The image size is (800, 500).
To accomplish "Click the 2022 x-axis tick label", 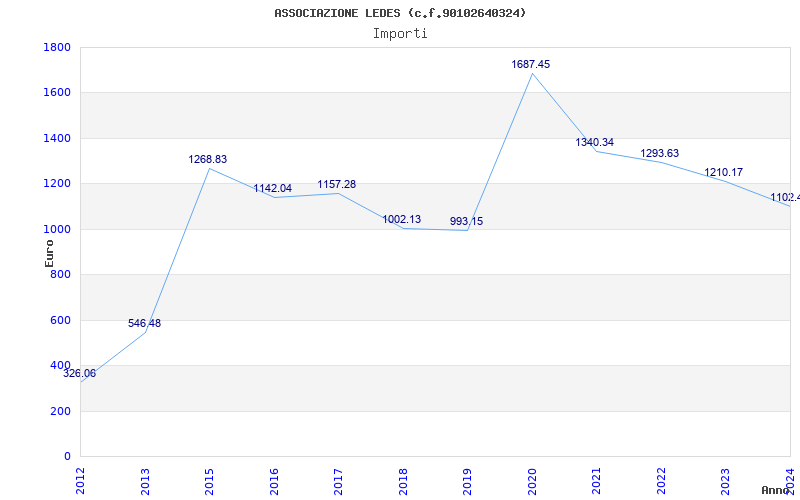I will pos(661,481).
